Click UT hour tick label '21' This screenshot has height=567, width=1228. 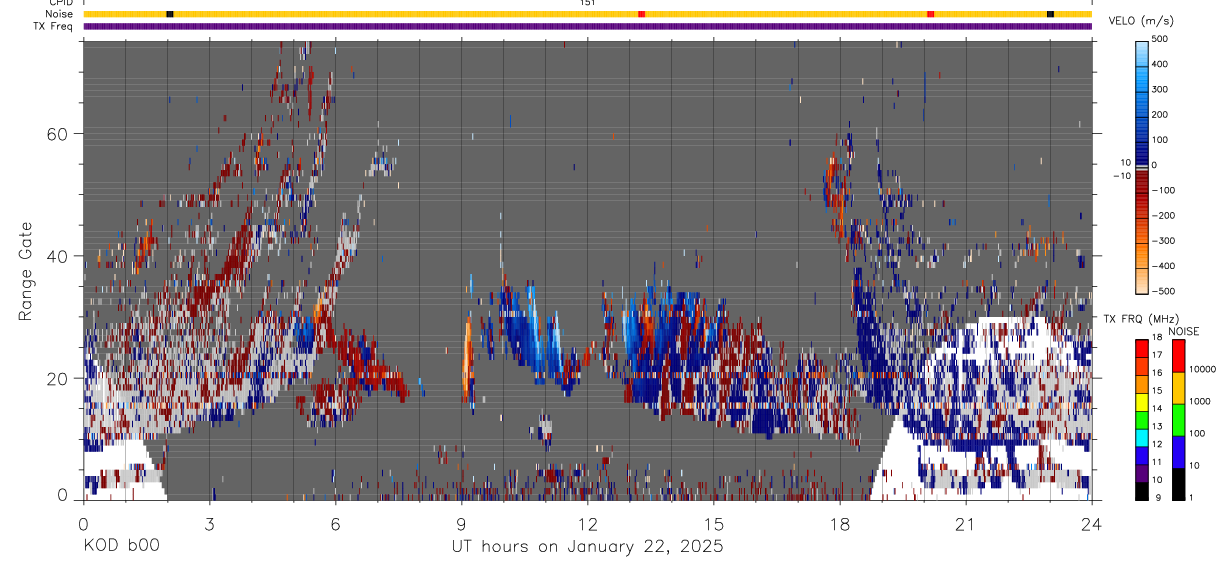pos(966,524)
